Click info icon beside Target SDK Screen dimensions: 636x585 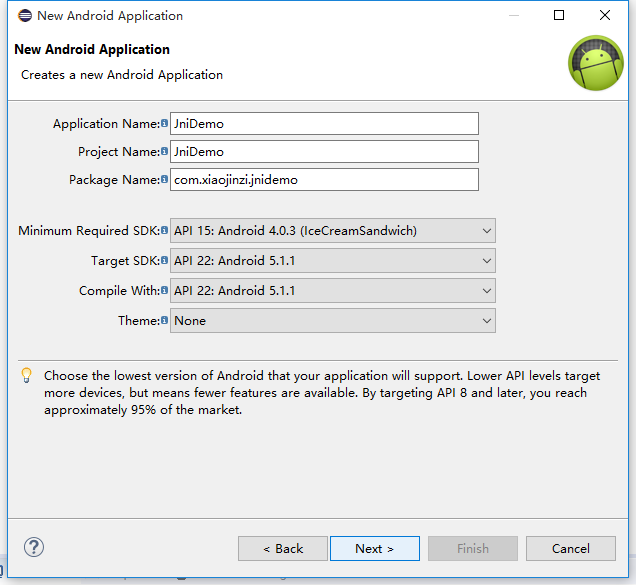pos(164,260)
